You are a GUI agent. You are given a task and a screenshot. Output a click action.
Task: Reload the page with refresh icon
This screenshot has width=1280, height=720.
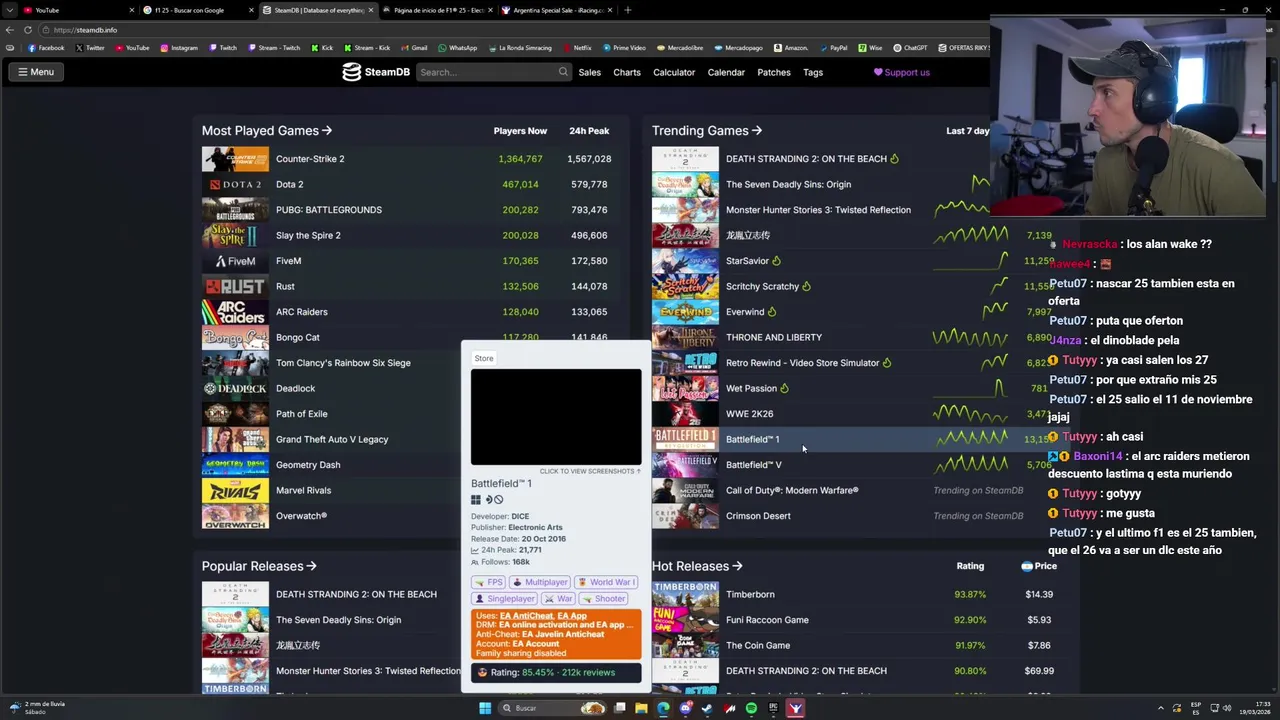28,30
